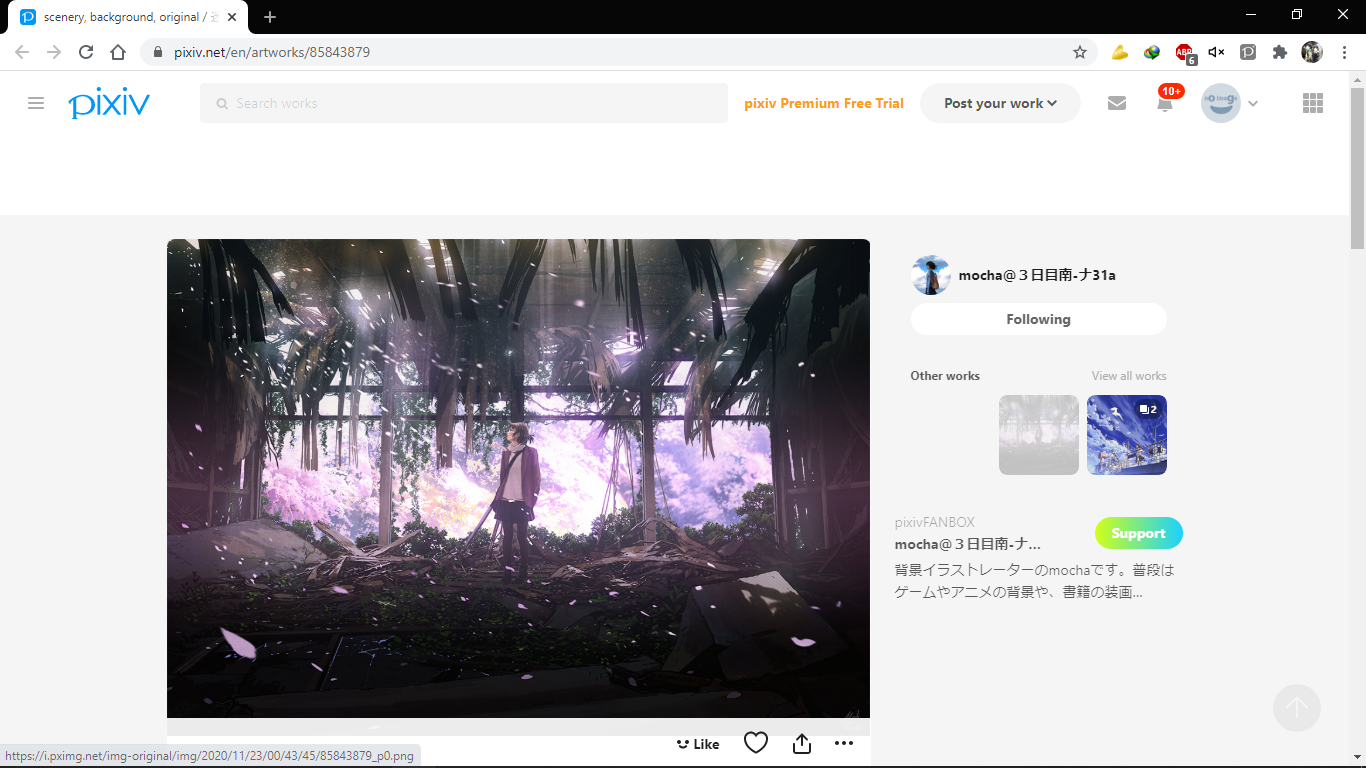This screenshot has height=768, width=1366.
Task: Open the grid view icon top right
Action: [x=1313, y=103]
